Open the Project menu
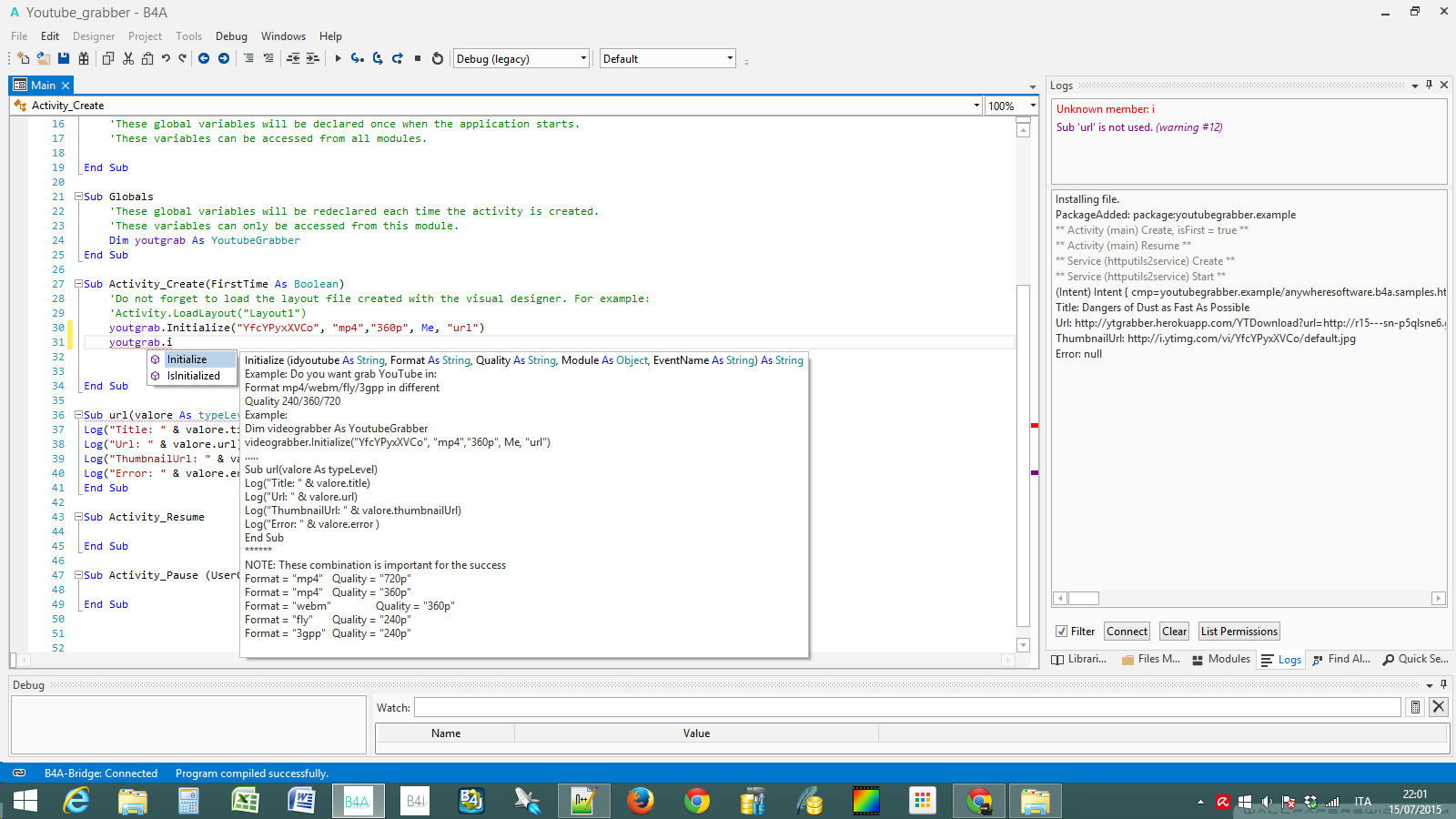Image resolution: width=1456 pixels, height=819 pixels. (x=145, y=36)
